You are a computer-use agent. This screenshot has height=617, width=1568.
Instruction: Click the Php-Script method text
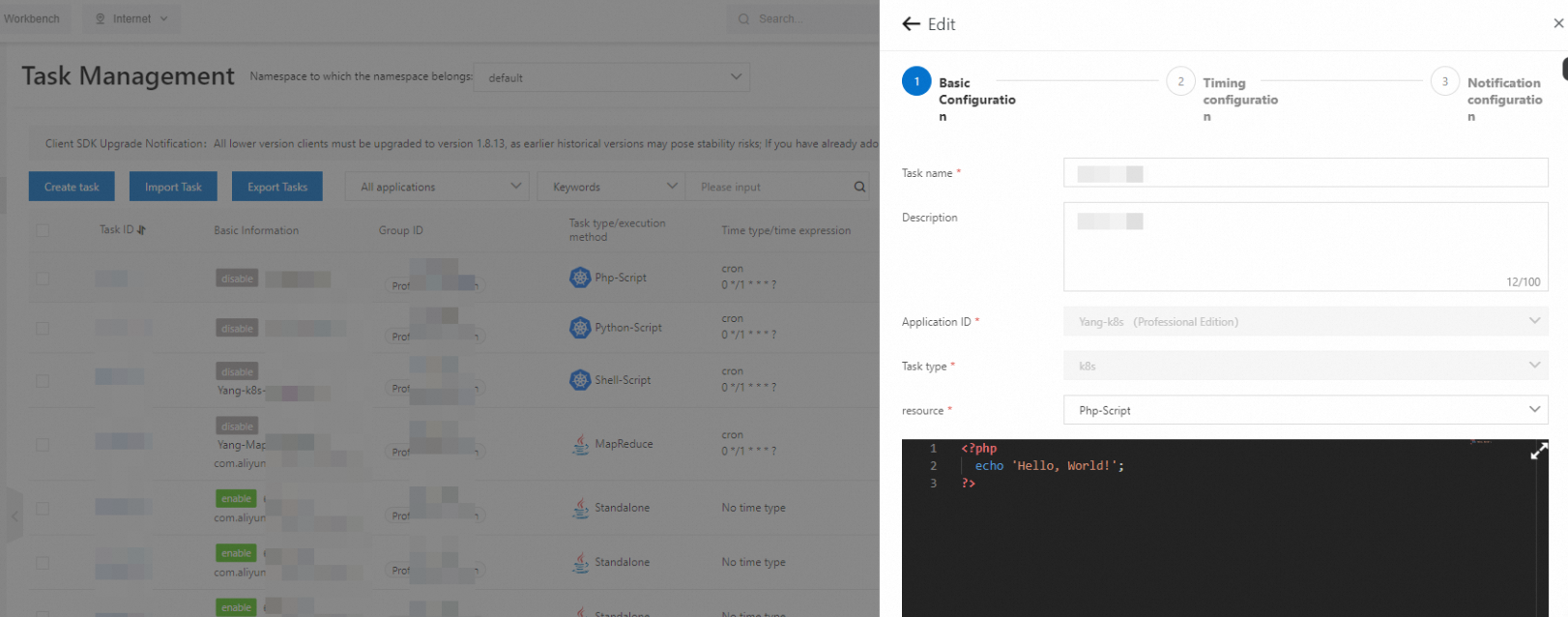[x=621, y=278]
